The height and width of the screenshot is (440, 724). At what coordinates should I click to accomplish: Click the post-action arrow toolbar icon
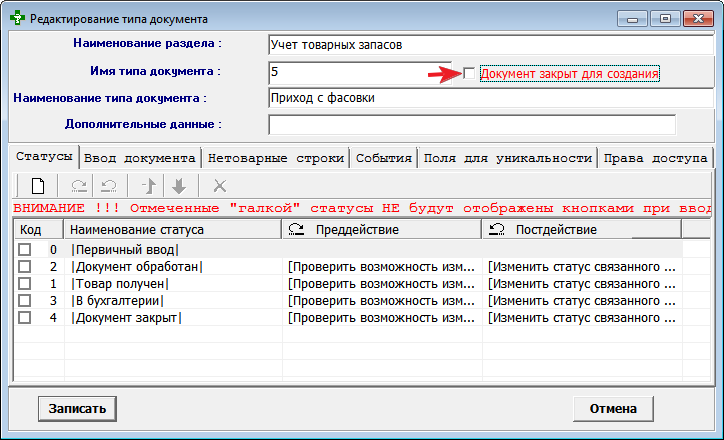[x=109, y=186]
